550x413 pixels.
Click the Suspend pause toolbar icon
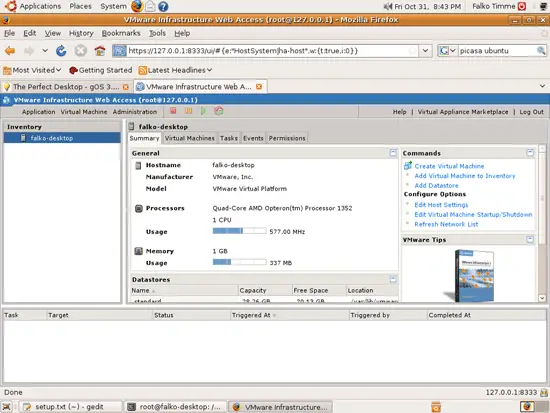[188, 111]
